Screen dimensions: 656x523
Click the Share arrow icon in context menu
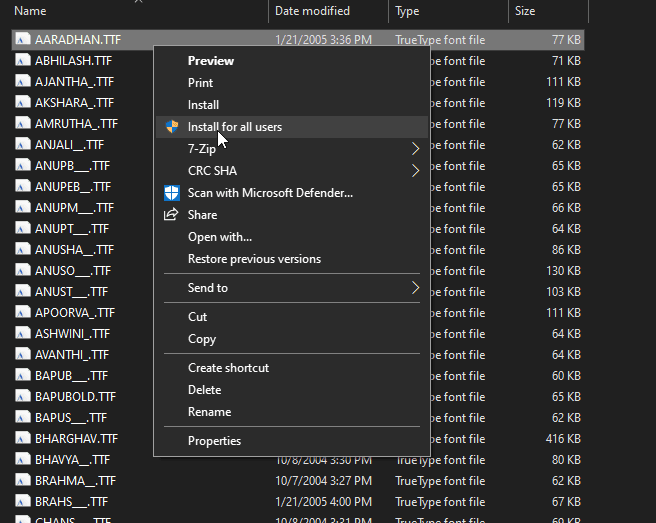pos(171,215)
